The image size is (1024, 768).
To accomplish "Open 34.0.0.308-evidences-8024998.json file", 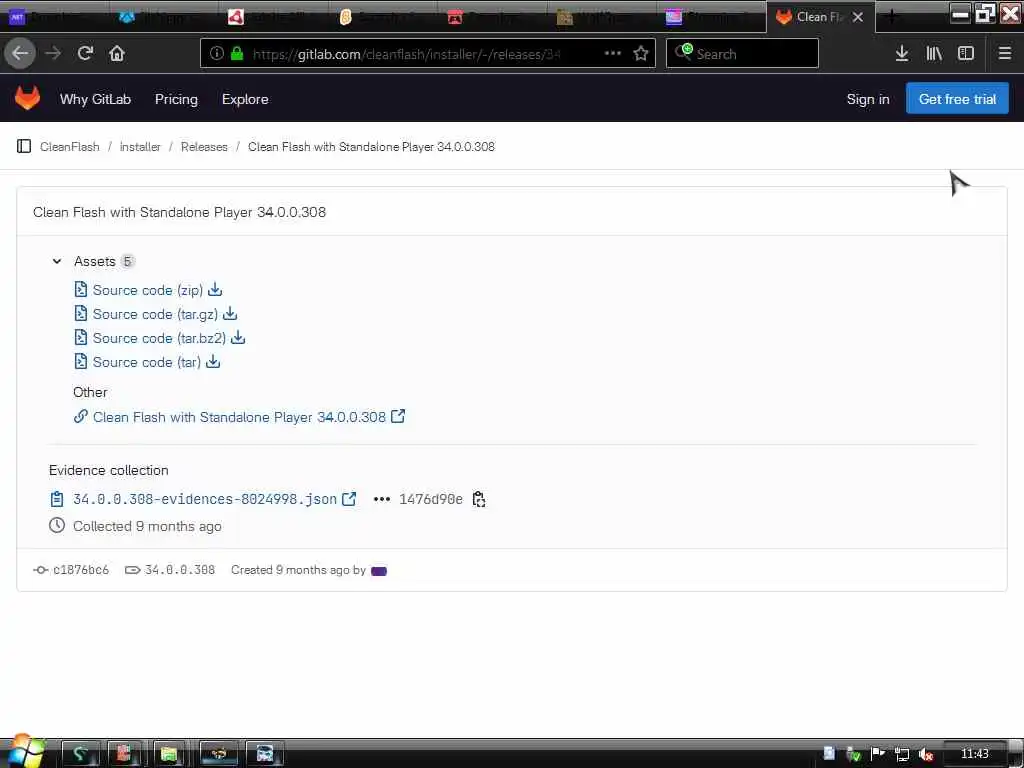I will (x=205, y=500).
